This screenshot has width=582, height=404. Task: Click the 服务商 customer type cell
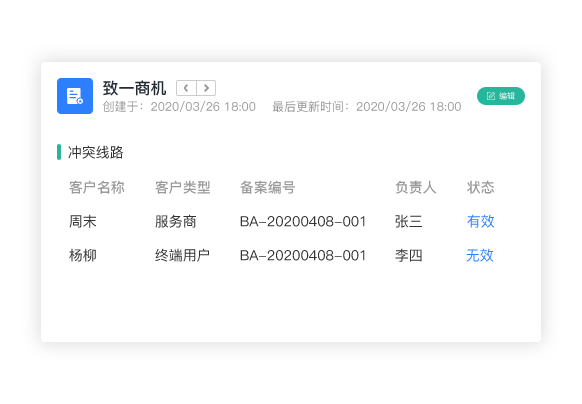[x=176, y=222]
